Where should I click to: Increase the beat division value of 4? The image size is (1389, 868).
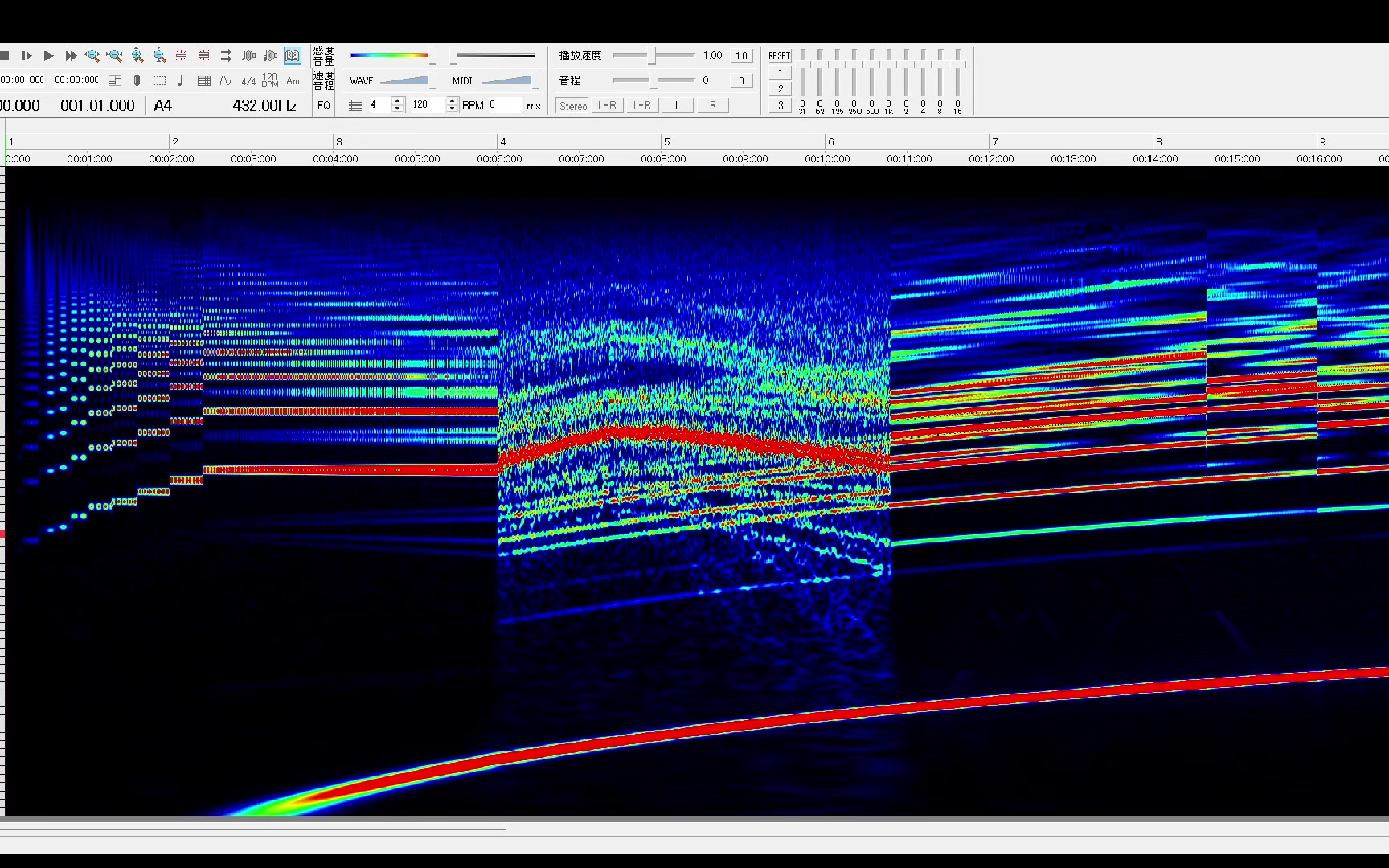point(398,100)
